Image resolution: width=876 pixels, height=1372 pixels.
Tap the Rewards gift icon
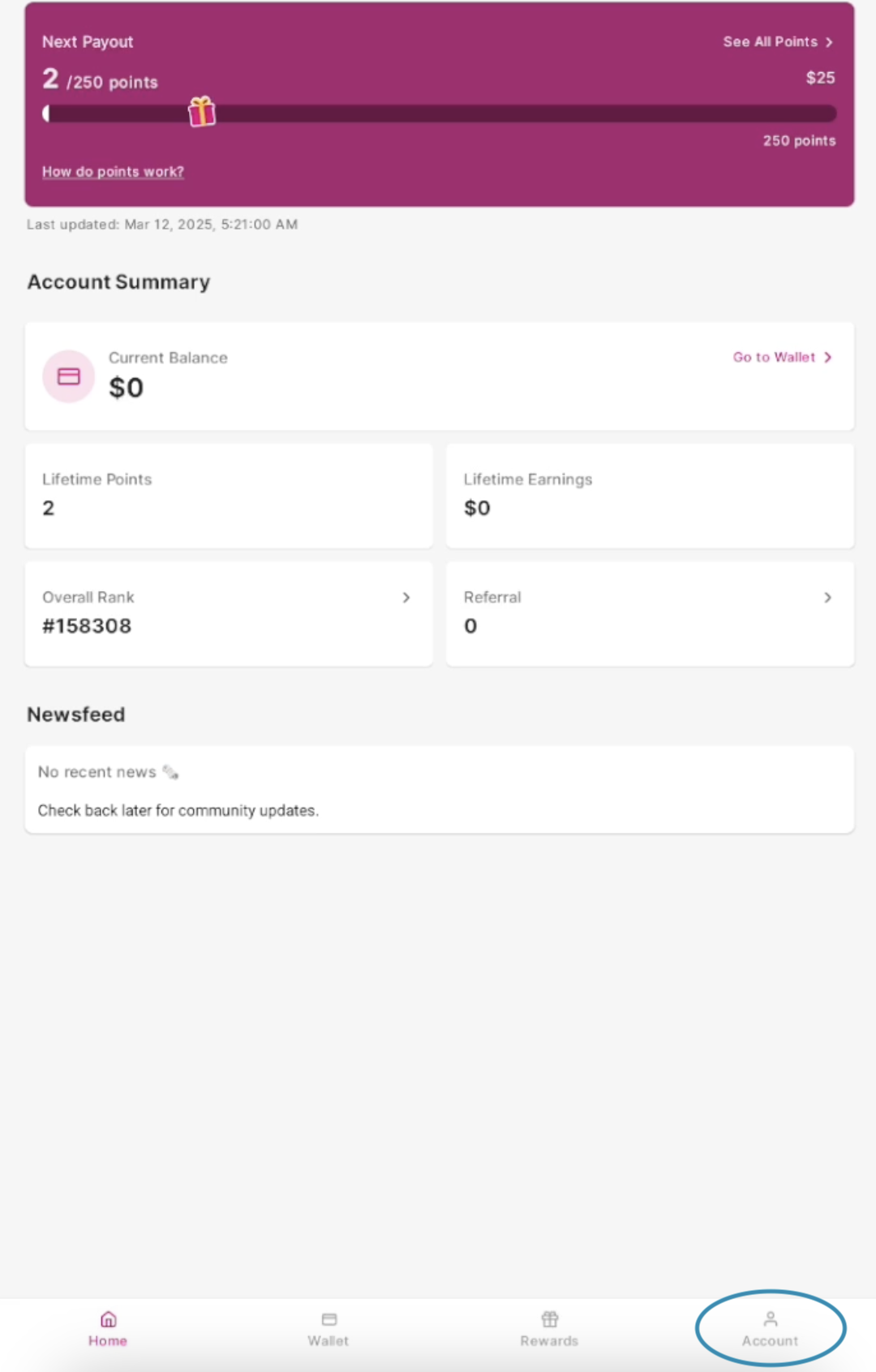[549, 1319]
